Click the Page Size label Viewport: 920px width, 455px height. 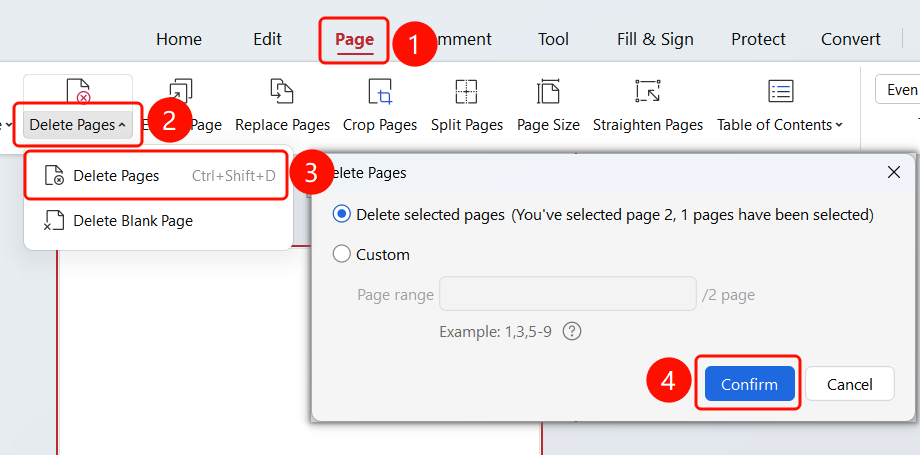(x=548, y=125)
